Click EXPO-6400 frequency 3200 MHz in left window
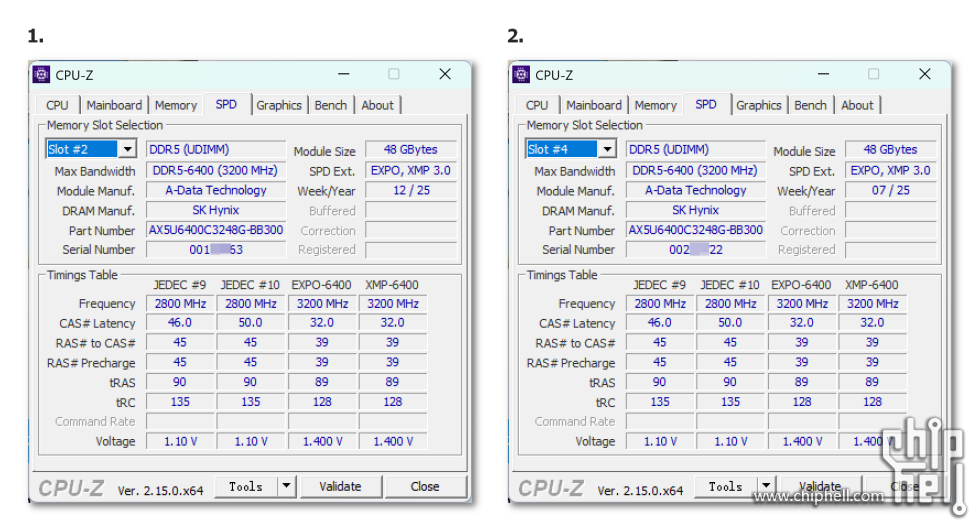 (322, 304)
